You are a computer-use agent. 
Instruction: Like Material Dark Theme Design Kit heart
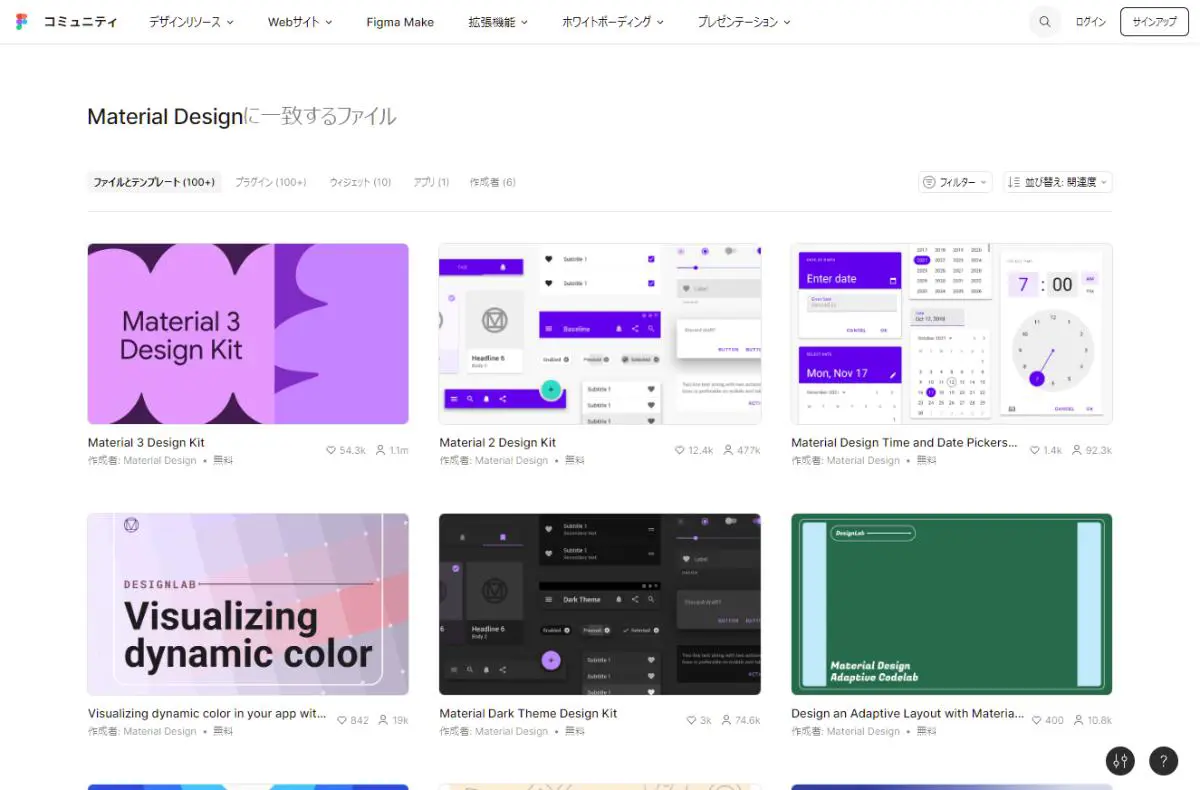click(x=691, y=721)
